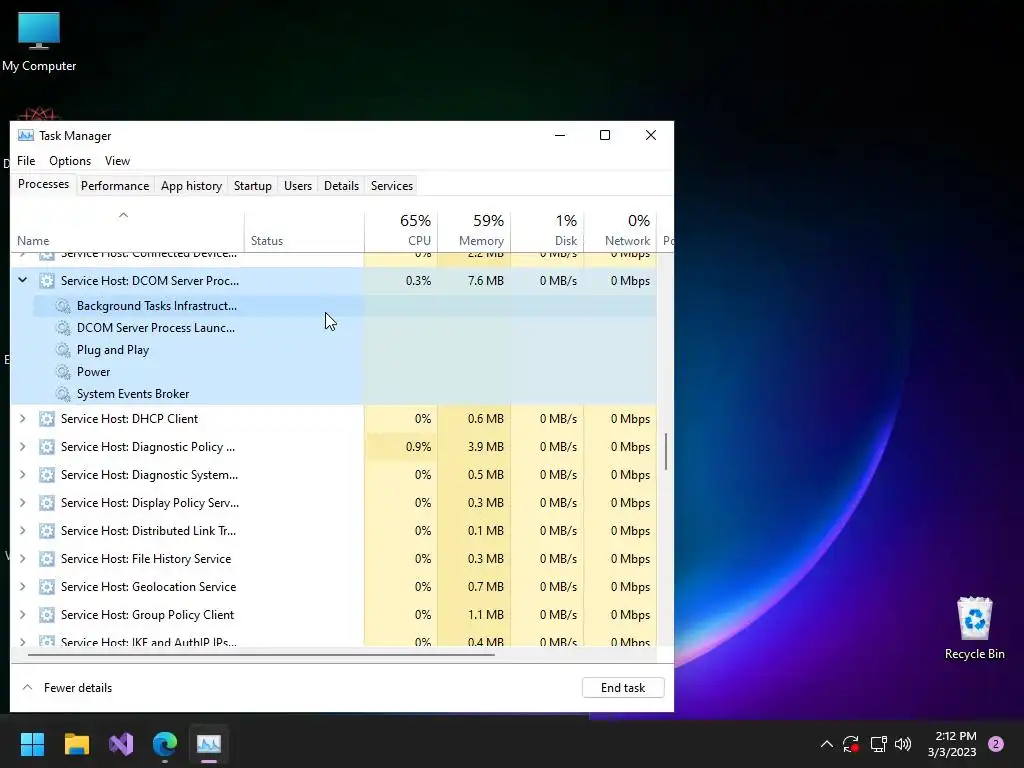Viewport: 1024px width, 768px height.
Task: Open the notification center badge
Action: tap(996, 744)
